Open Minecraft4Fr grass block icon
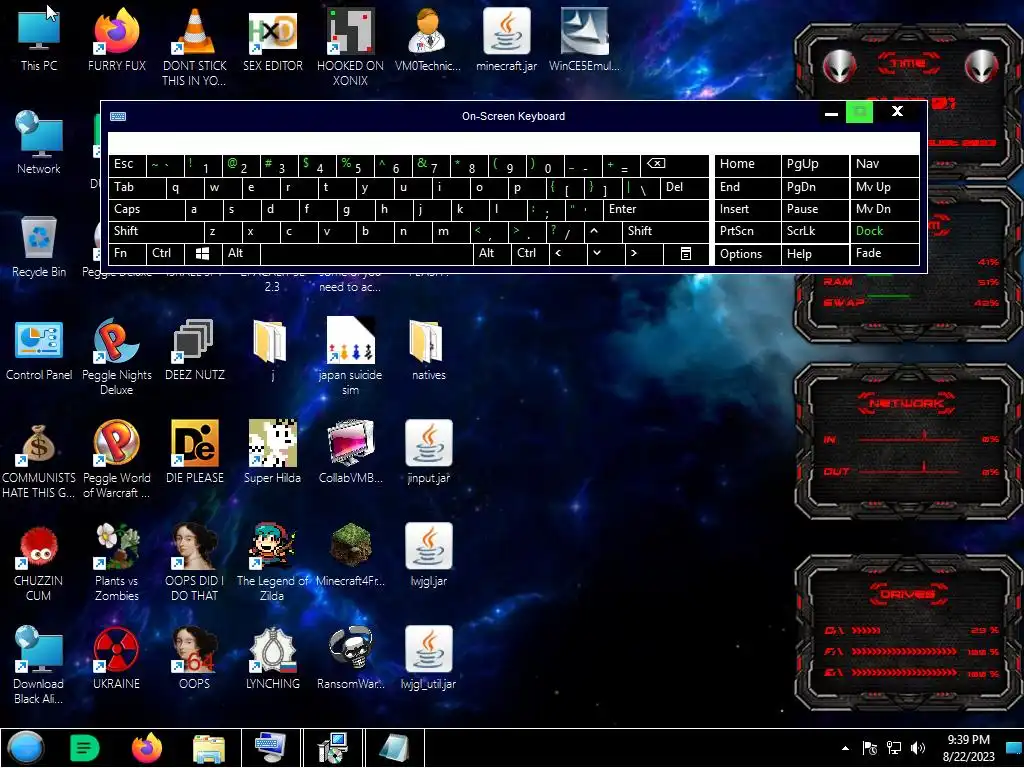The image size is (1024, 768). (350, 555)
